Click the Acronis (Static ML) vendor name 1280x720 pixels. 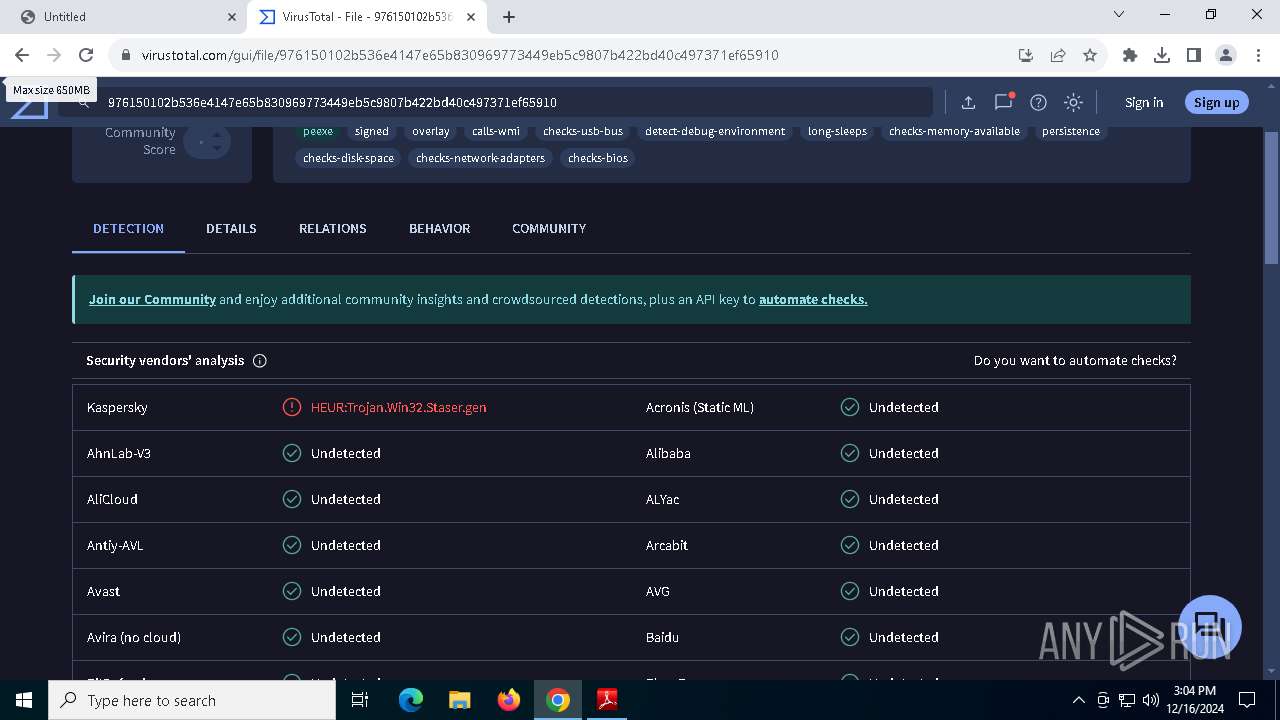pos(700,407)
